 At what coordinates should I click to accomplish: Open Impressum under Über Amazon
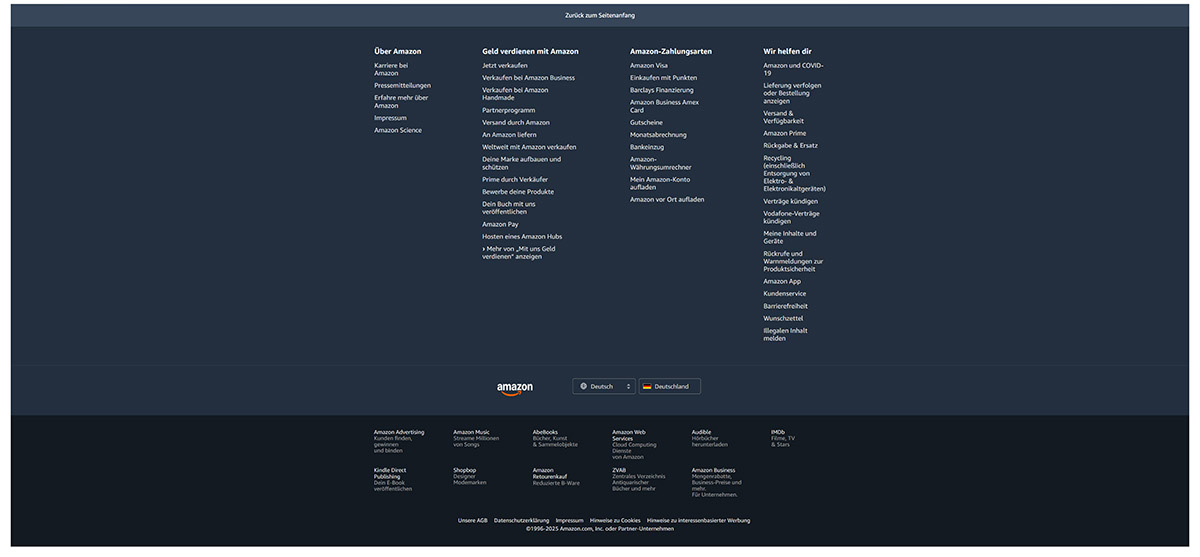tap(391, 118)
